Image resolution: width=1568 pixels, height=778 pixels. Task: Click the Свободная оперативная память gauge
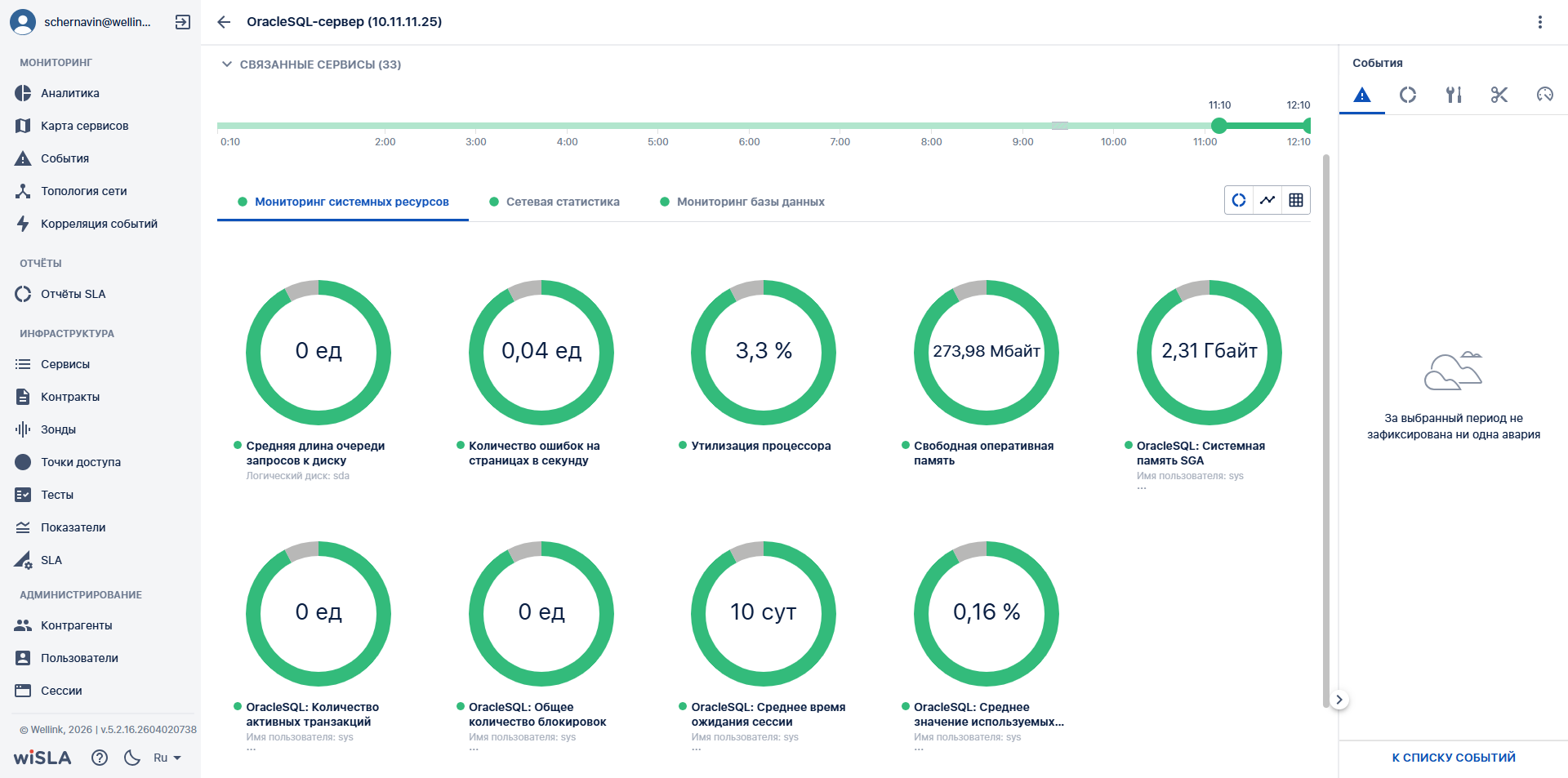[x=987, y=352]
